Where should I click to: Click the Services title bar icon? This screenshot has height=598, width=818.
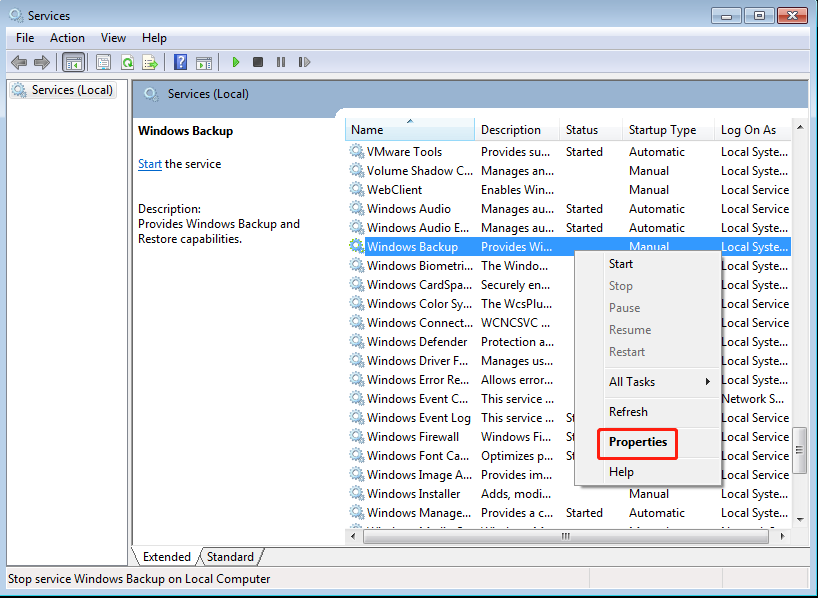pyautogui.click(x=16, y=15)
